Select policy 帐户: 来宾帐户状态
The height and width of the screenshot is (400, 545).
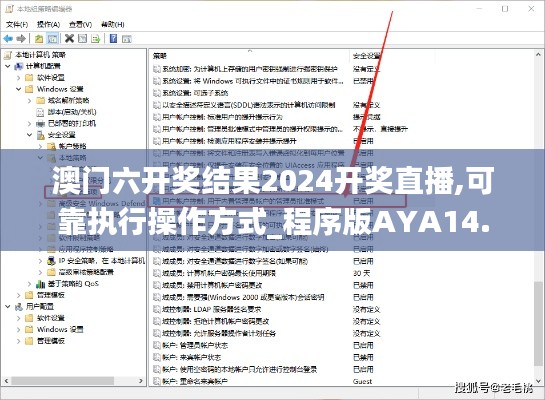pos(192,358)
